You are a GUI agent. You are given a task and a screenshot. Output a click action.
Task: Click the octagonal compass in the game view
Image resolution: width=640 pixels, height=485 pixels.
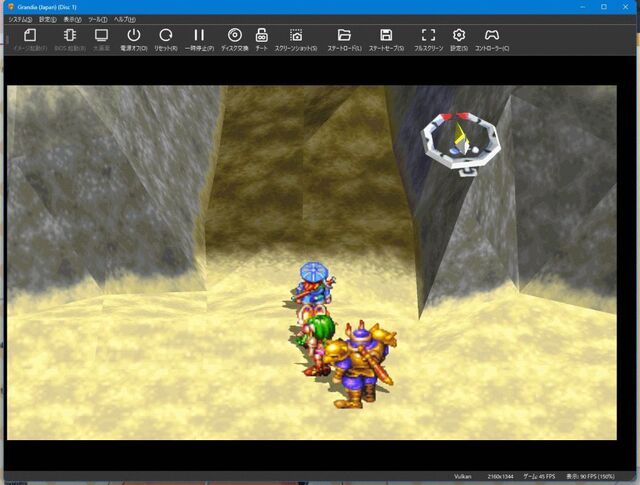[x=461, y=144]
